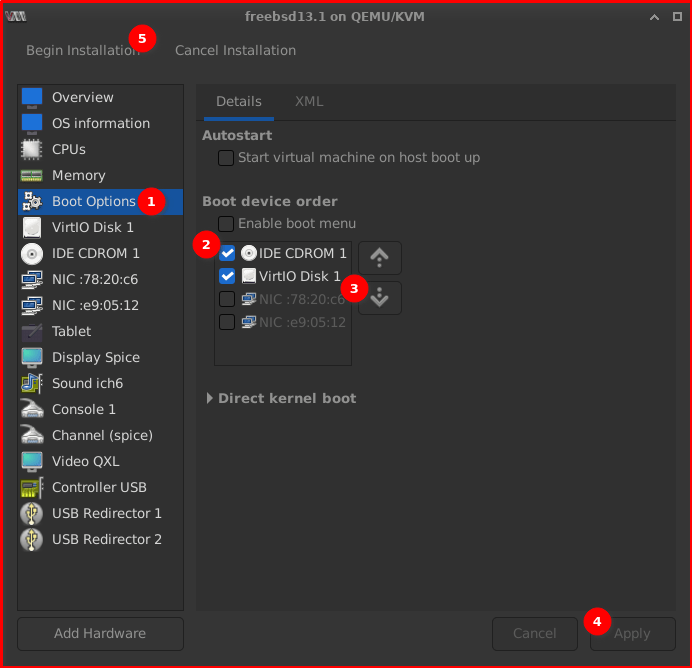Click Begin Installation
Screen dimensions: 692x668
pyautogui.click(x=83, y=51)
